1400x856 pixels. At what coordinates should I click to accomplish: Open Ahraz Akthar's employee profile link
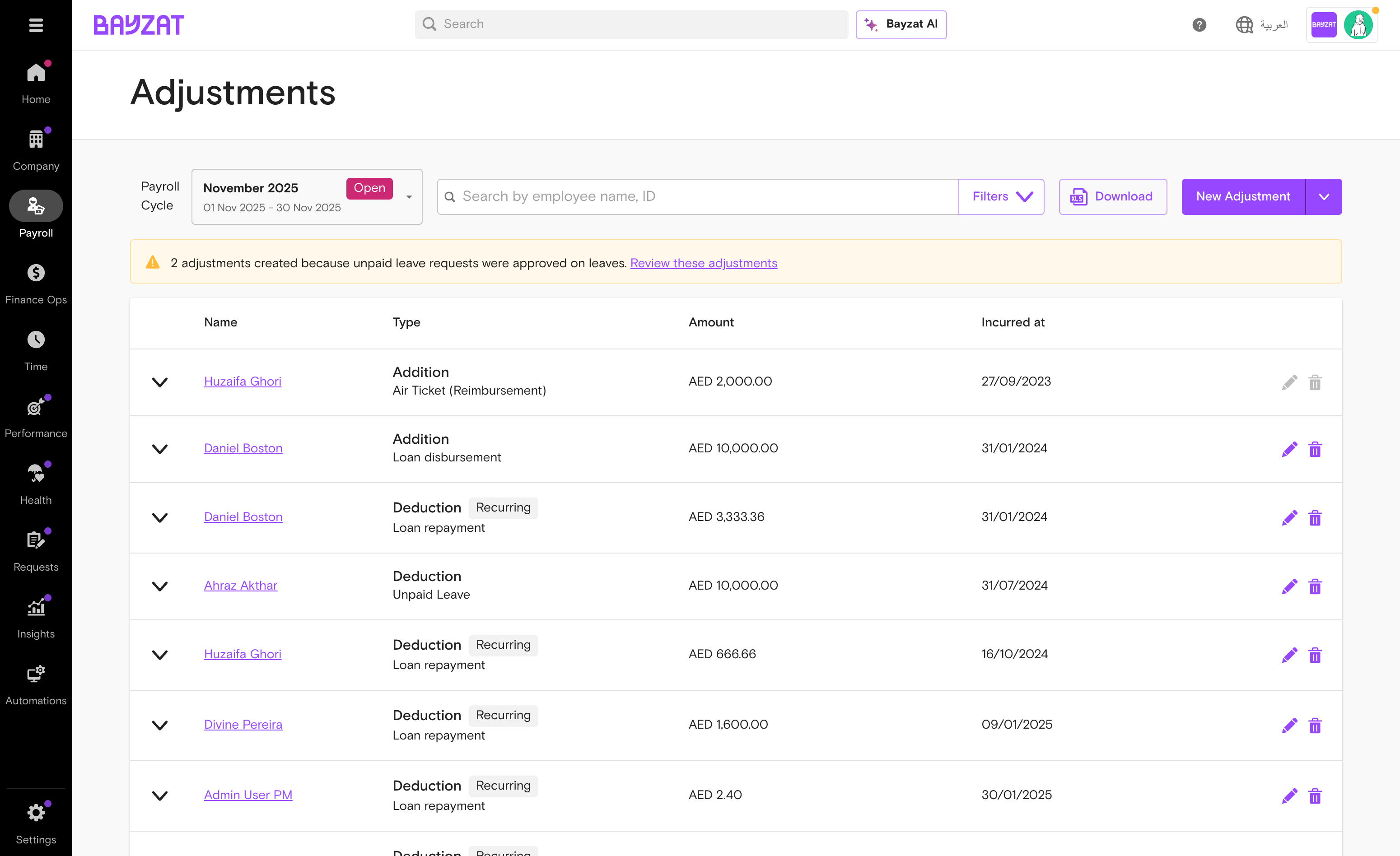click(x=240, y=585)
